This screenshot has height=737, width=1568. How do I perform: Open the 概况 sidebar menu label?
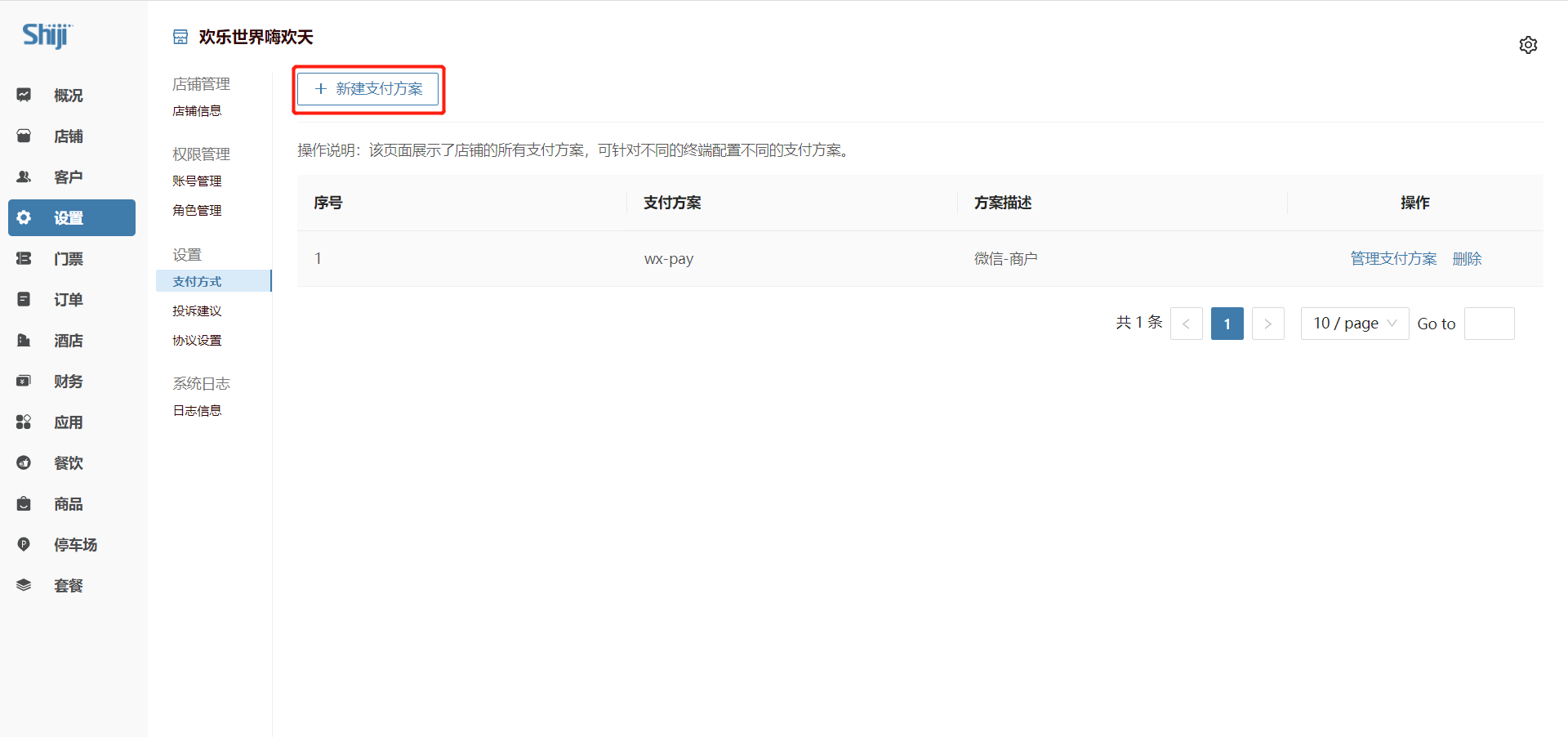coord(69,96)
